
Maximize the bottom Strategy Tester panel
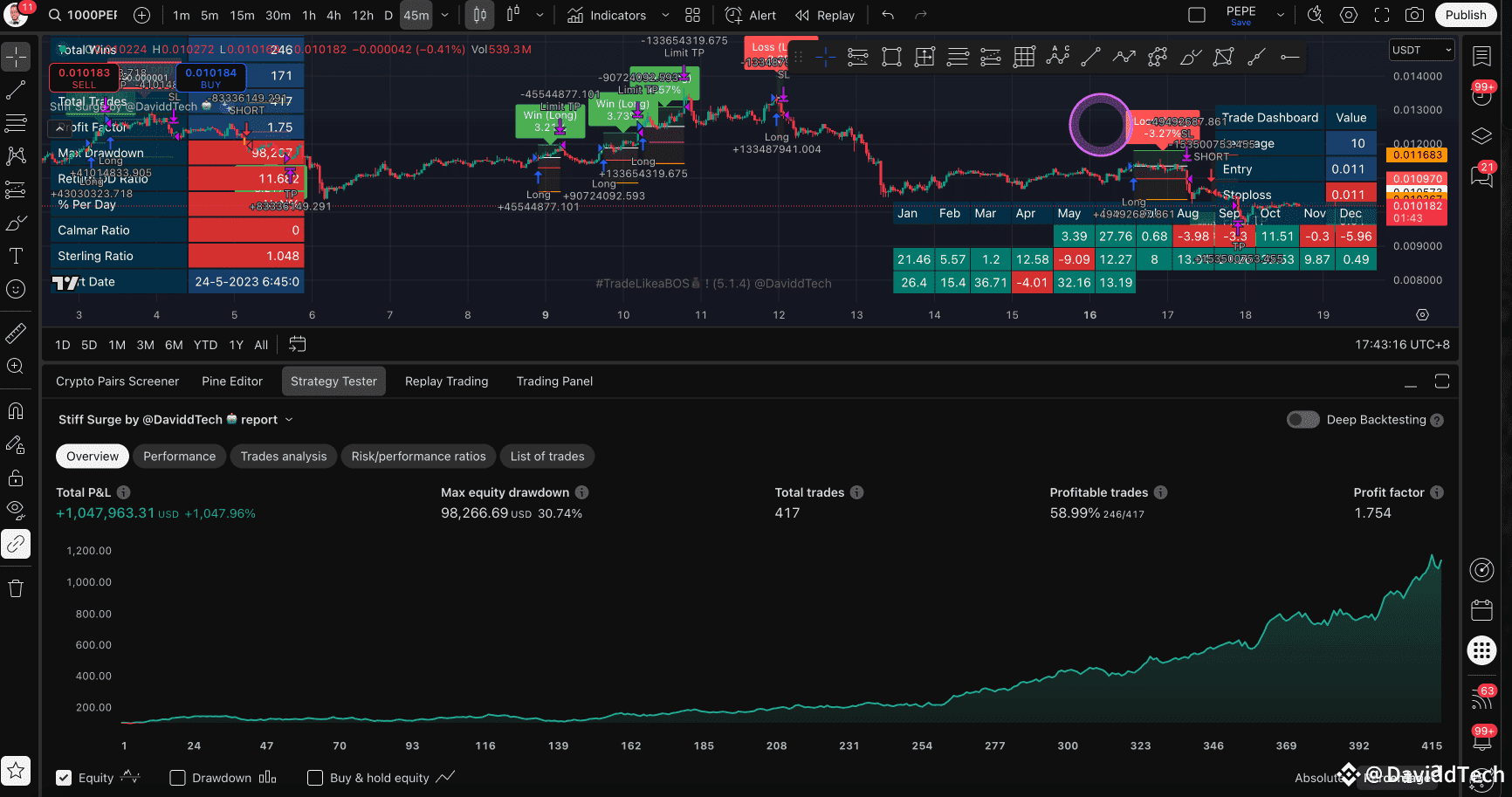click(1441, 381)
